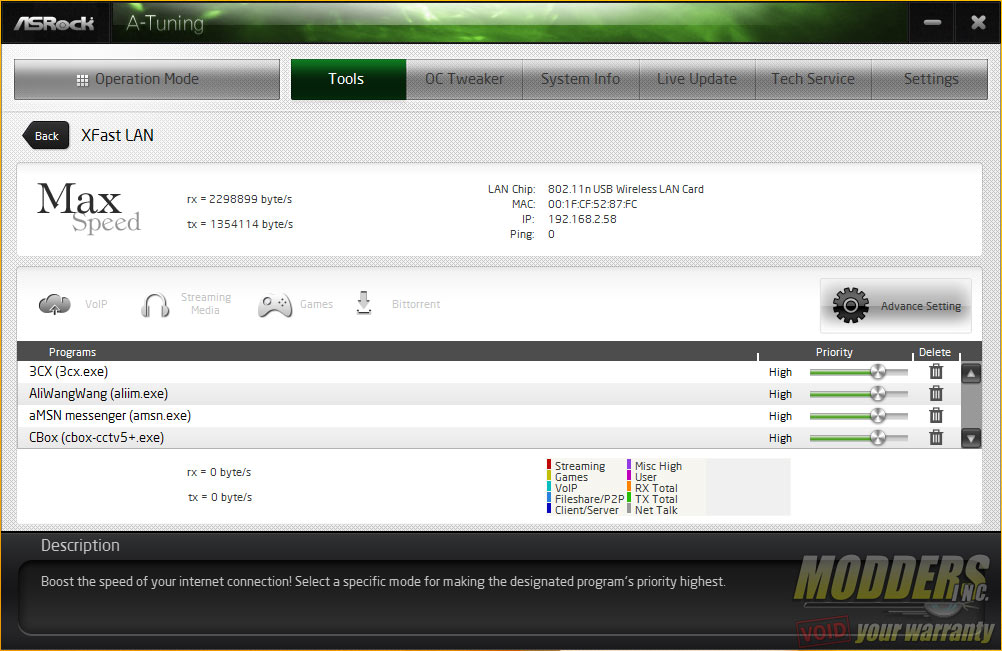Click the ASRock logo
This screenshot has height=651, width=1002.
click(x=54, y=24)
